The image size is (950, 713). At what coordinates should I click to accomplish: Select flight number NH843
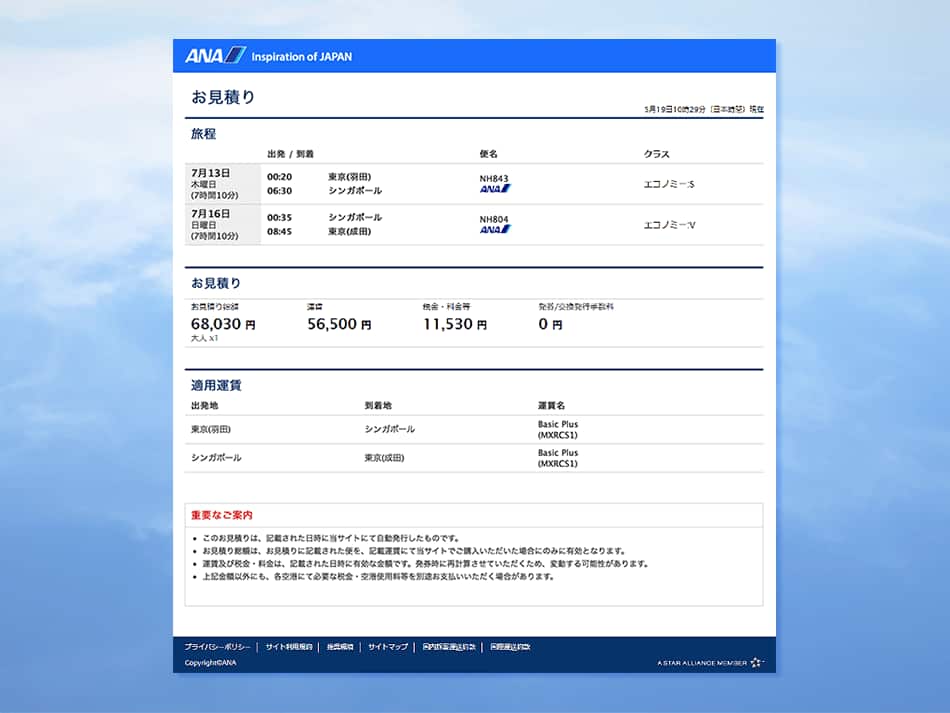click(x=494, y=178)
